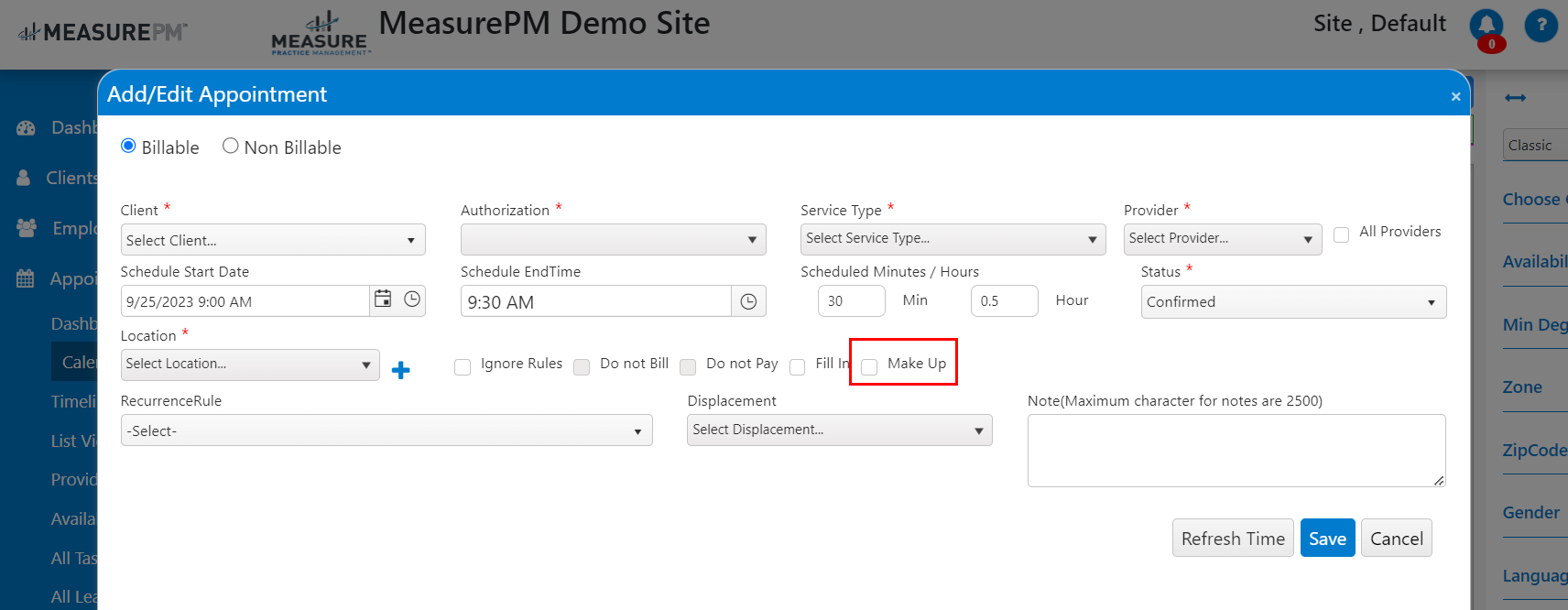Click the Refresh Time button
The image size is (1568, 610).
click(1233, 539)
